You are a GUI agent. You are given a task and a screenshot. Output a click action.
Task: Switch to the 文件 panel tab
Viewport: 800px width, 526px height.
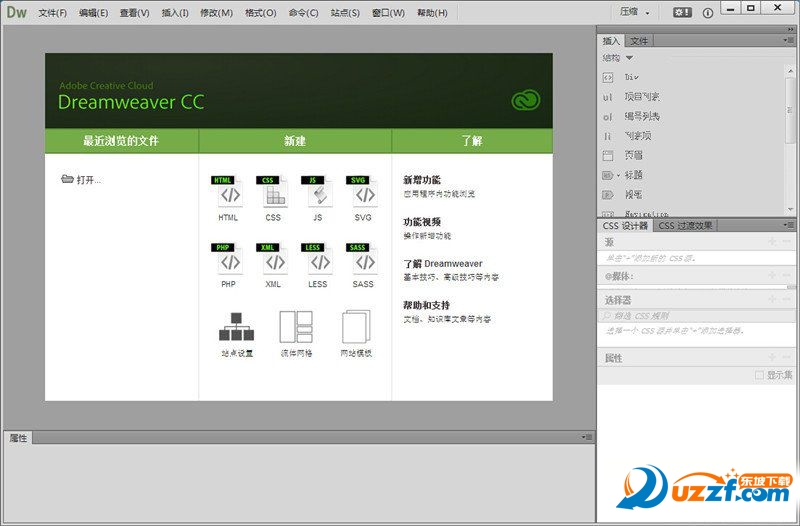[638, 41]
